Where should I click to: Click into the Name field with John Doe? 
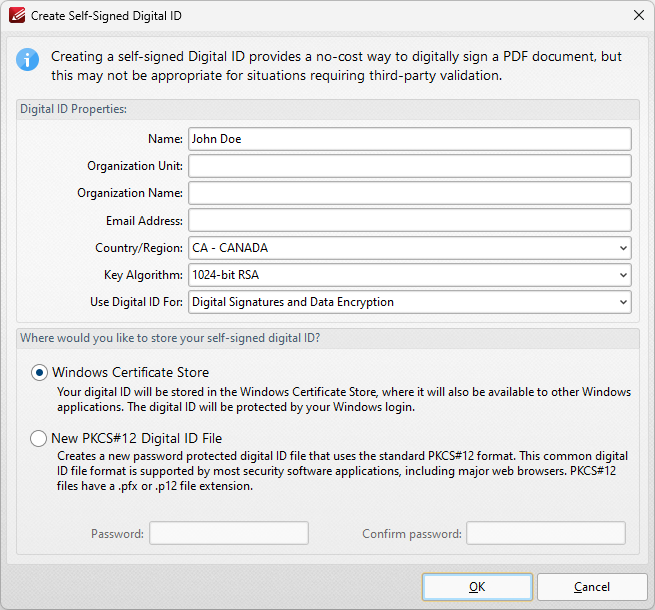410,139
